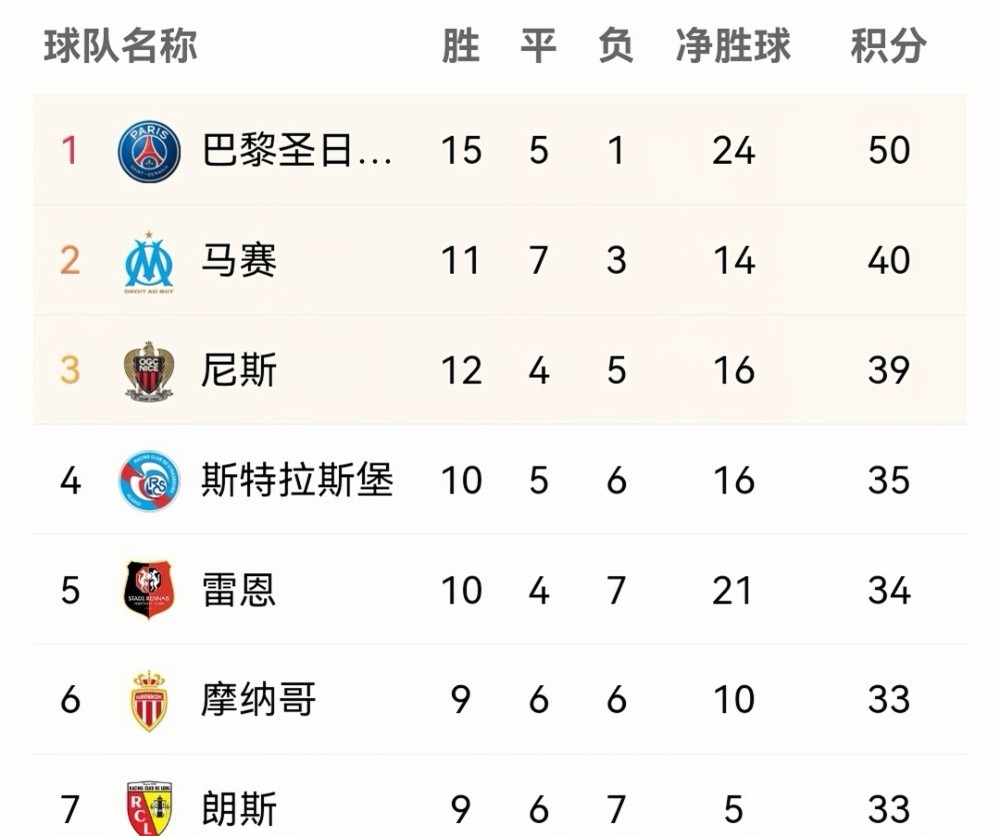Click the 朗斯 team name
This screenshot has height=836, width=1000.
pyautogui.click(x=239, y=809)
